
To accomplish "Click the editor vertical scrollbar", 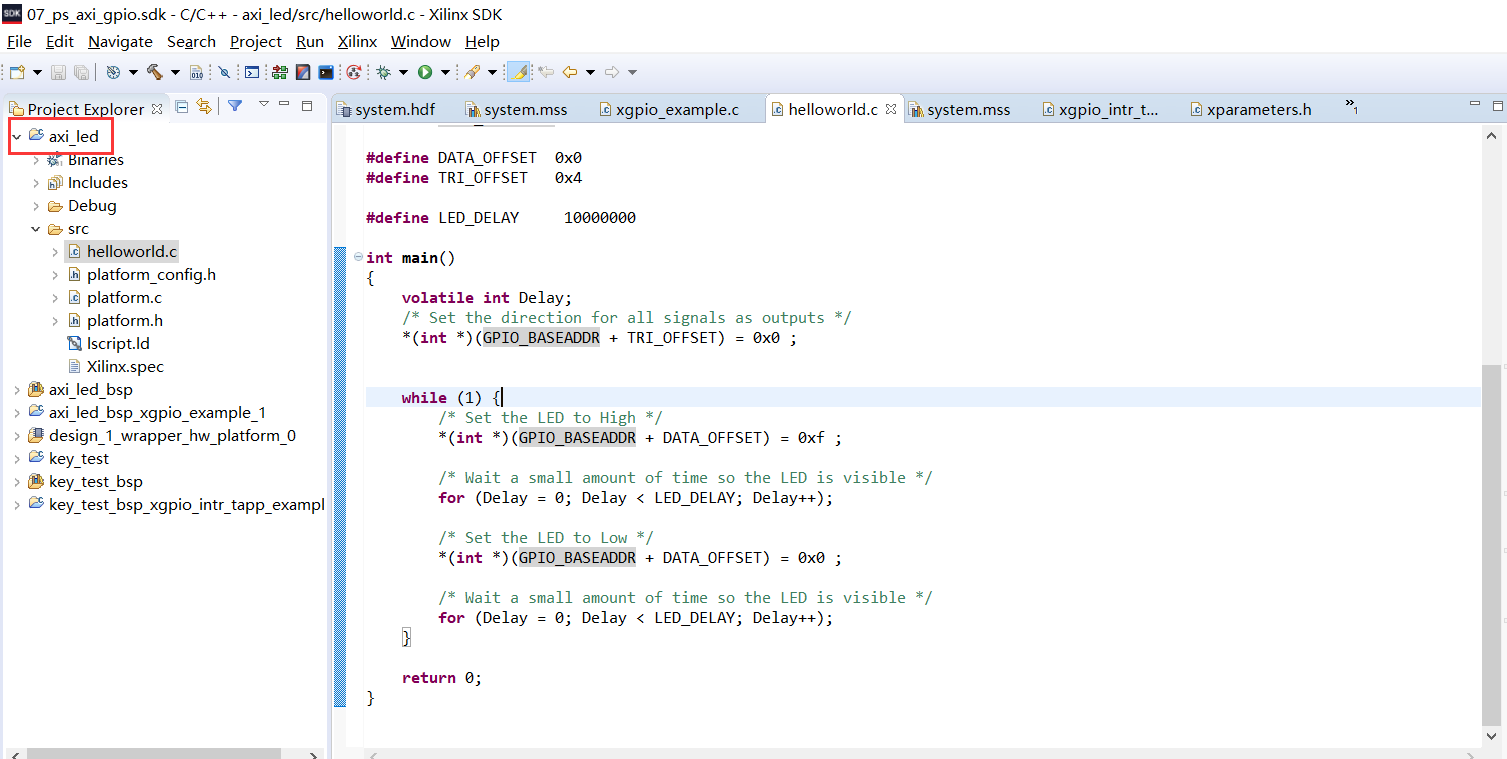I will 1491,545.
